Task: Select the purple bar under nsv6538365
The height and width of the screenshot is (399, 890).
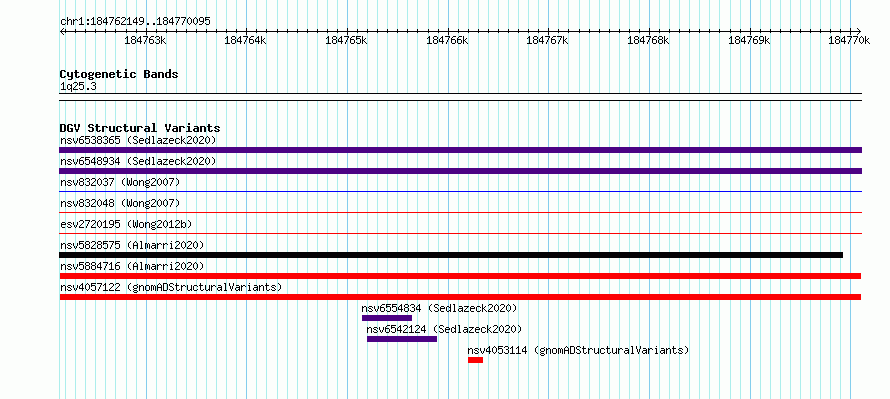Action: point(460,150)
